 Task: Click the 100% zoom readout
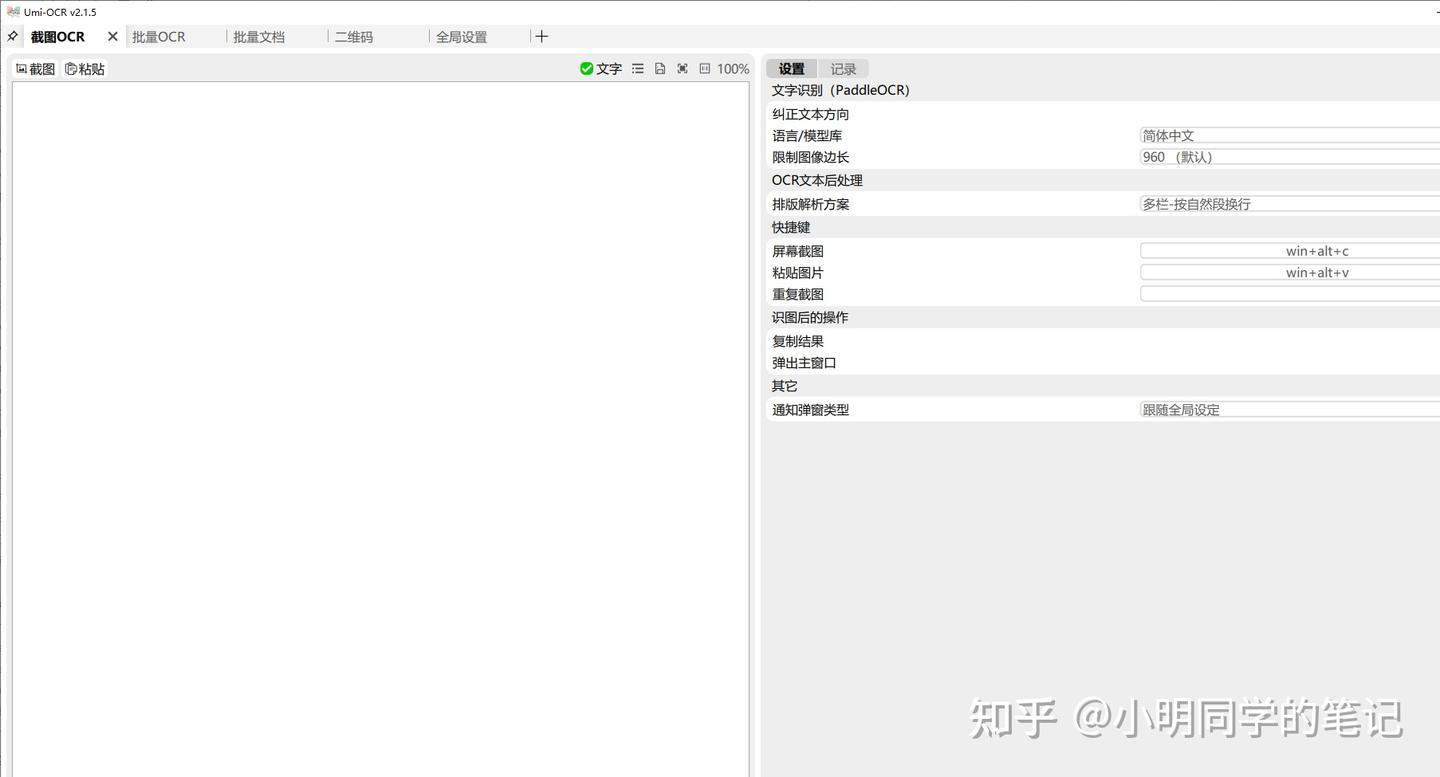pos(733,69)
